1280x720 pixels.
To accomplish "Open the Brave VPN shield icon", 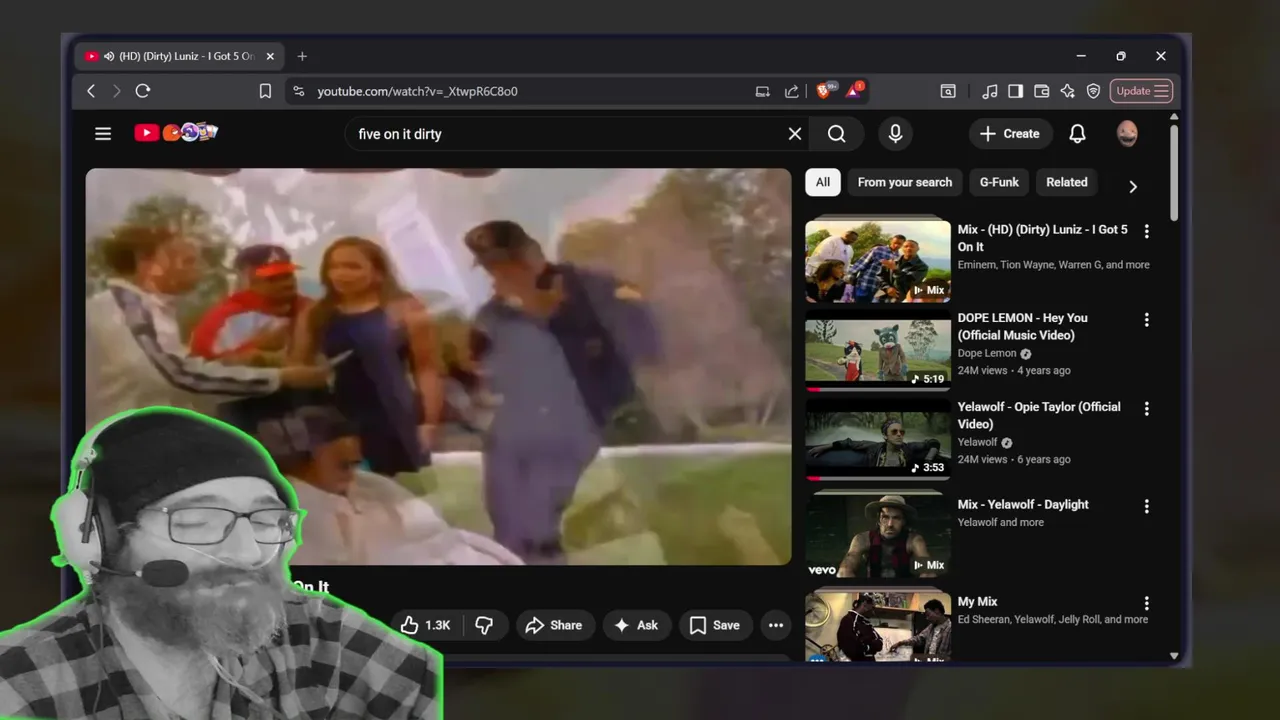I will coord(1094,91).
